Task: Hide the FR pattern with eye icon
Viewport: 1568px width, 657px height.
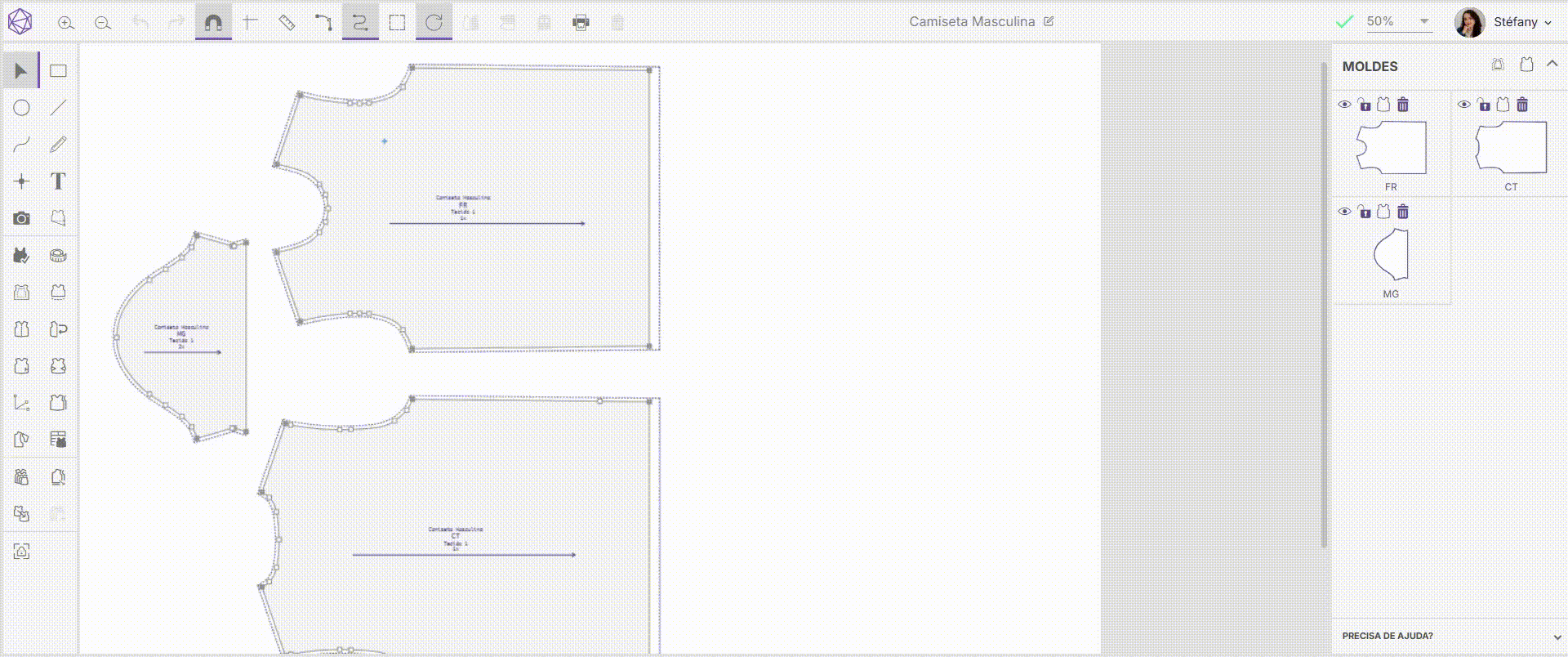Action: coord(1344,105)
